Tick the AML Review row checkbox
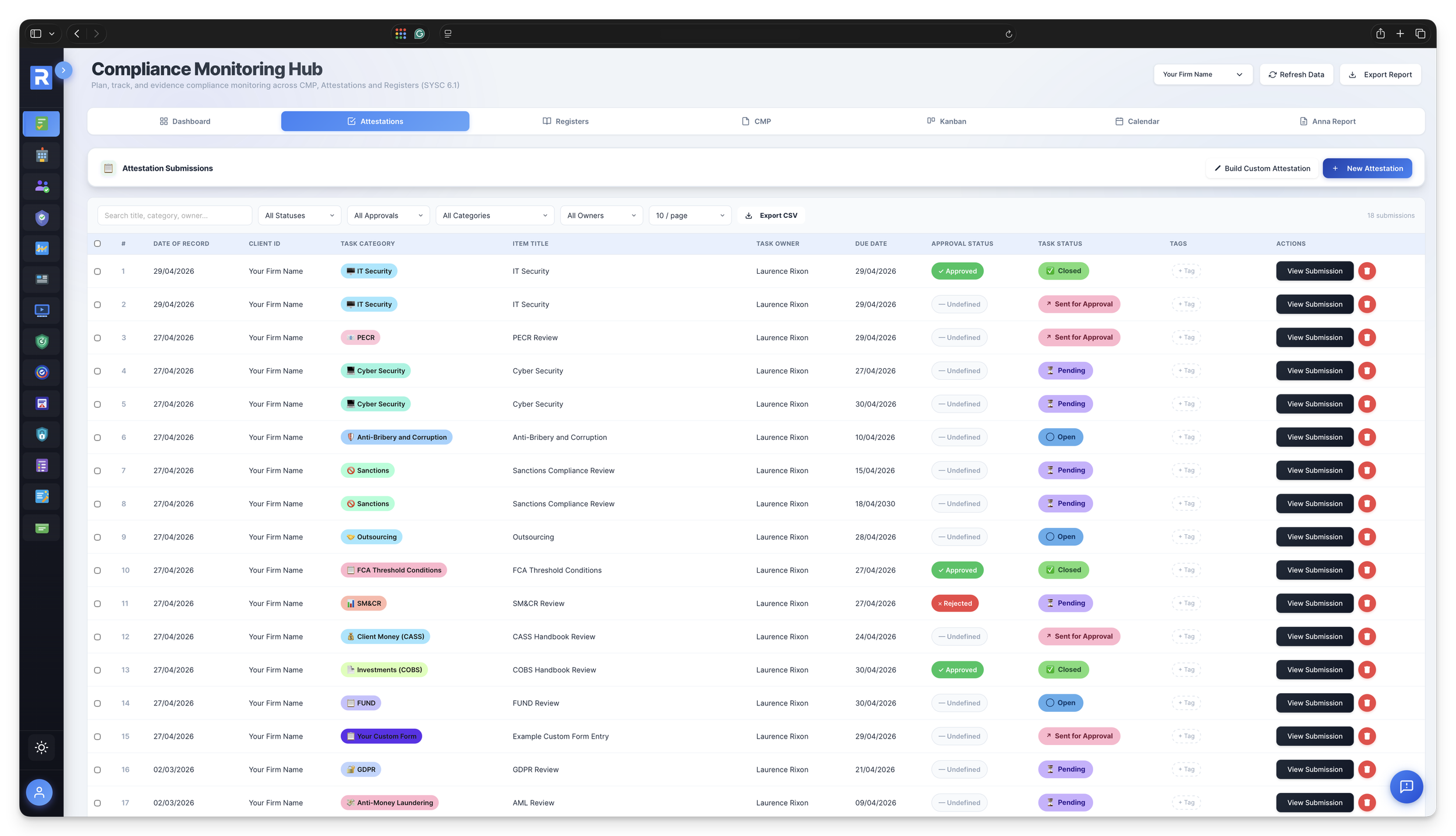The width and height of the screenshot is (1456, 836). point(97,803)
